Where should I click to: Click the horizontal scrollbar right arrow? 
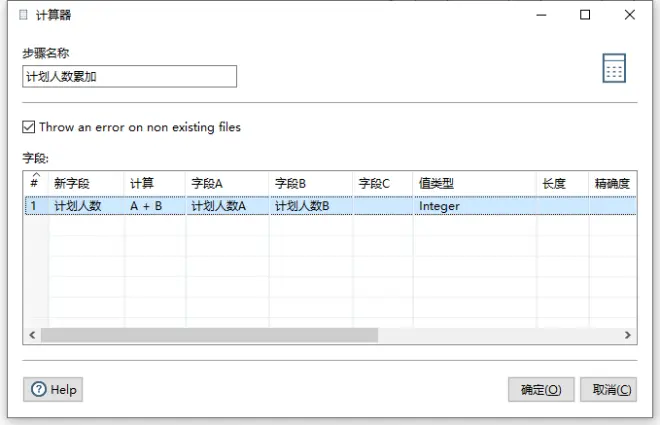coord(628,335)
